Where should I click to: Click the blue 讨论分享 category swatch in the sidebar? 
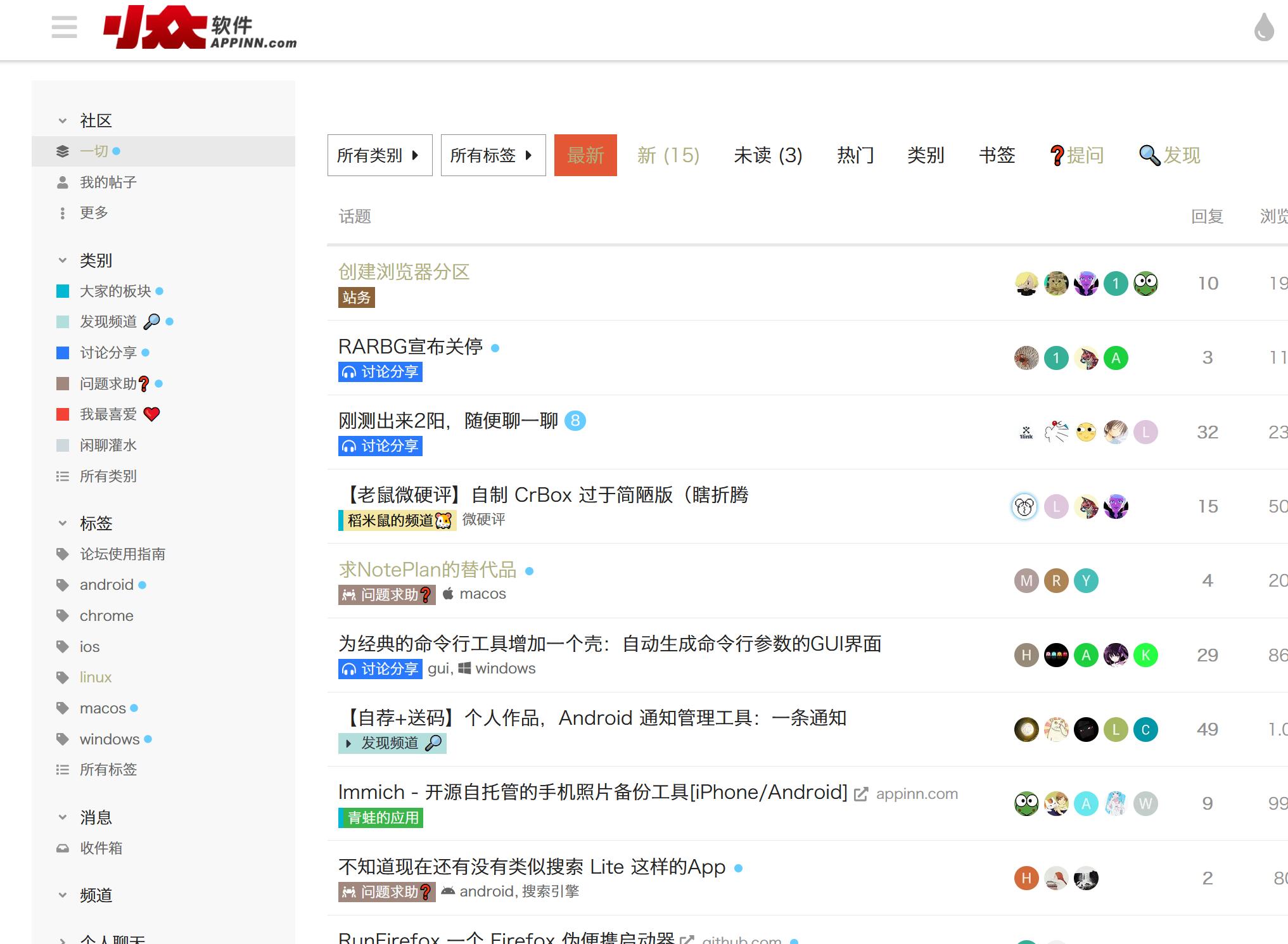tap(63, 352)
